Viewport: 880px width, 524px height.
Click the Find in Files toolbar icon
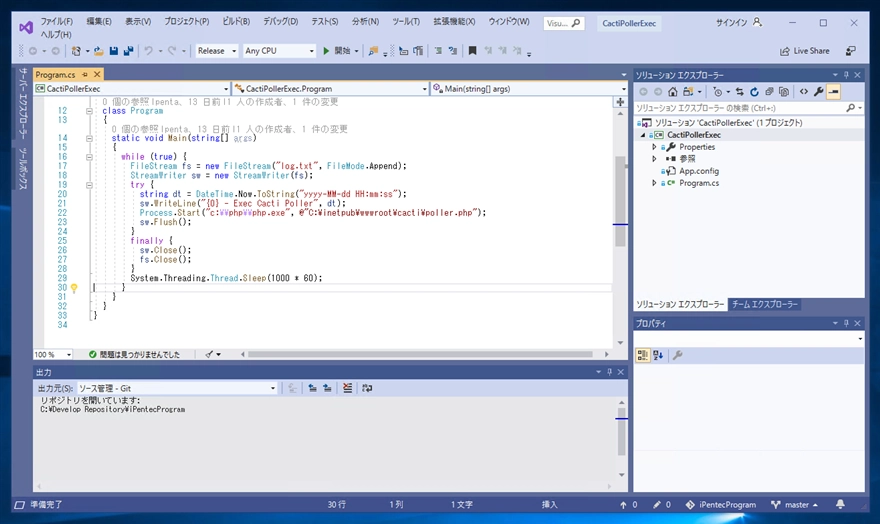(373, 51)
